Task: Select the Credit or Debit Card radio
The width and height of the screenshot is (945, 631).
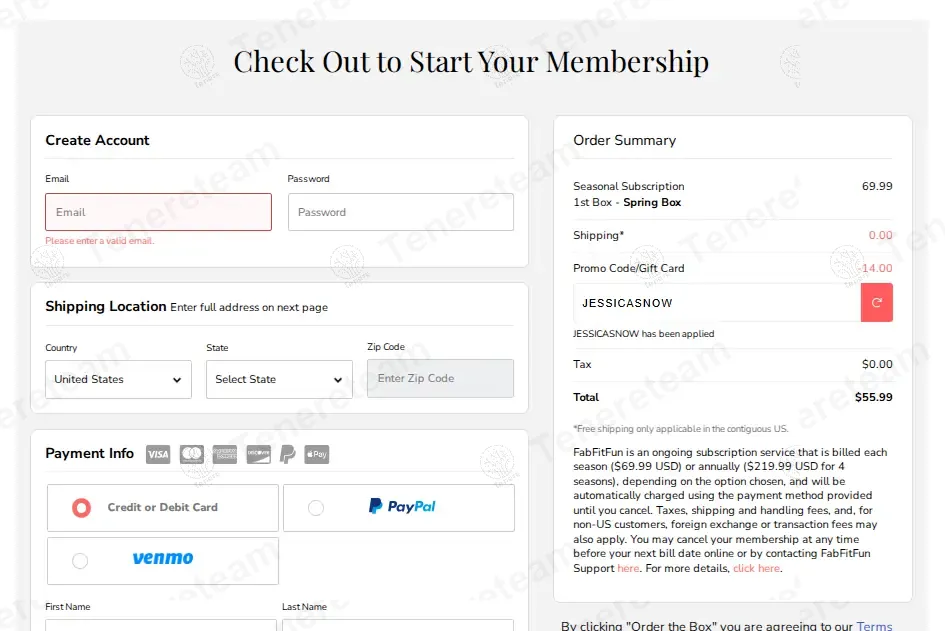Action: (x=81, y=508)
